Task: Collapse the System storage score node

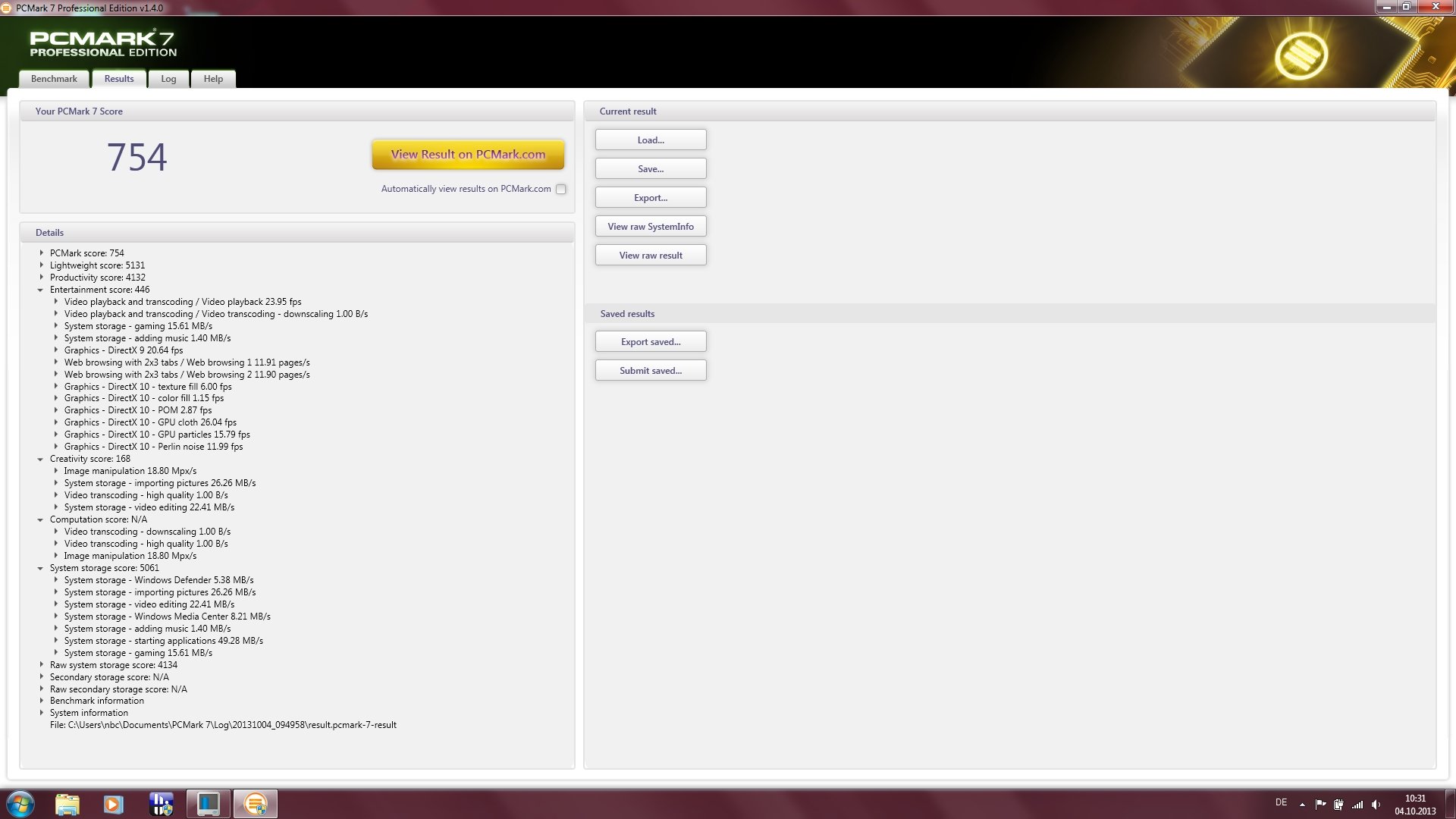Action: (40, 568)
